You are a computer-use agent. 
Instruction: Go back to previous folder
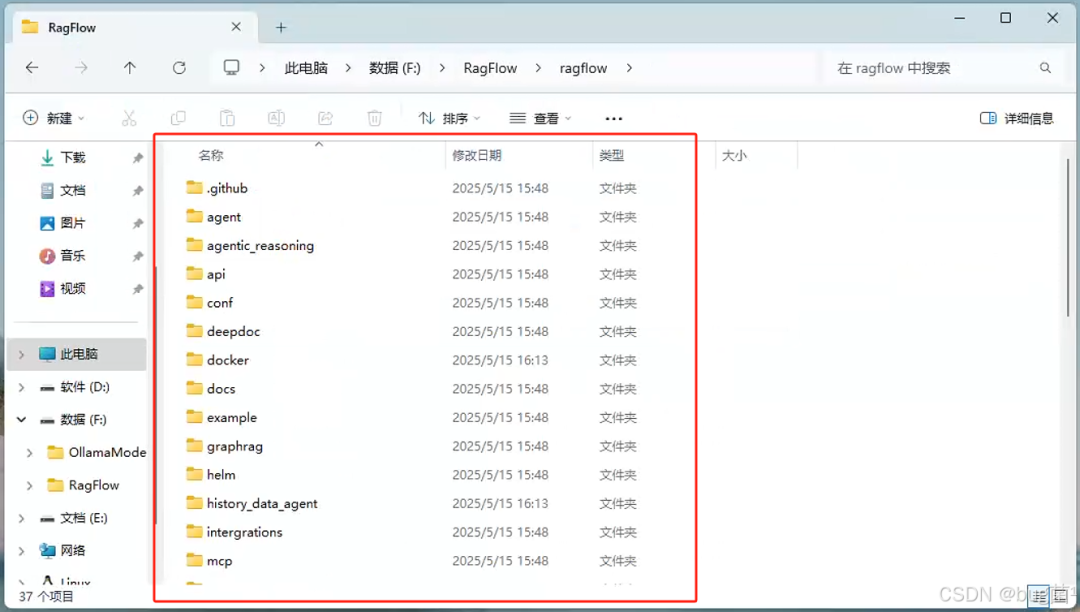[32, 67]
